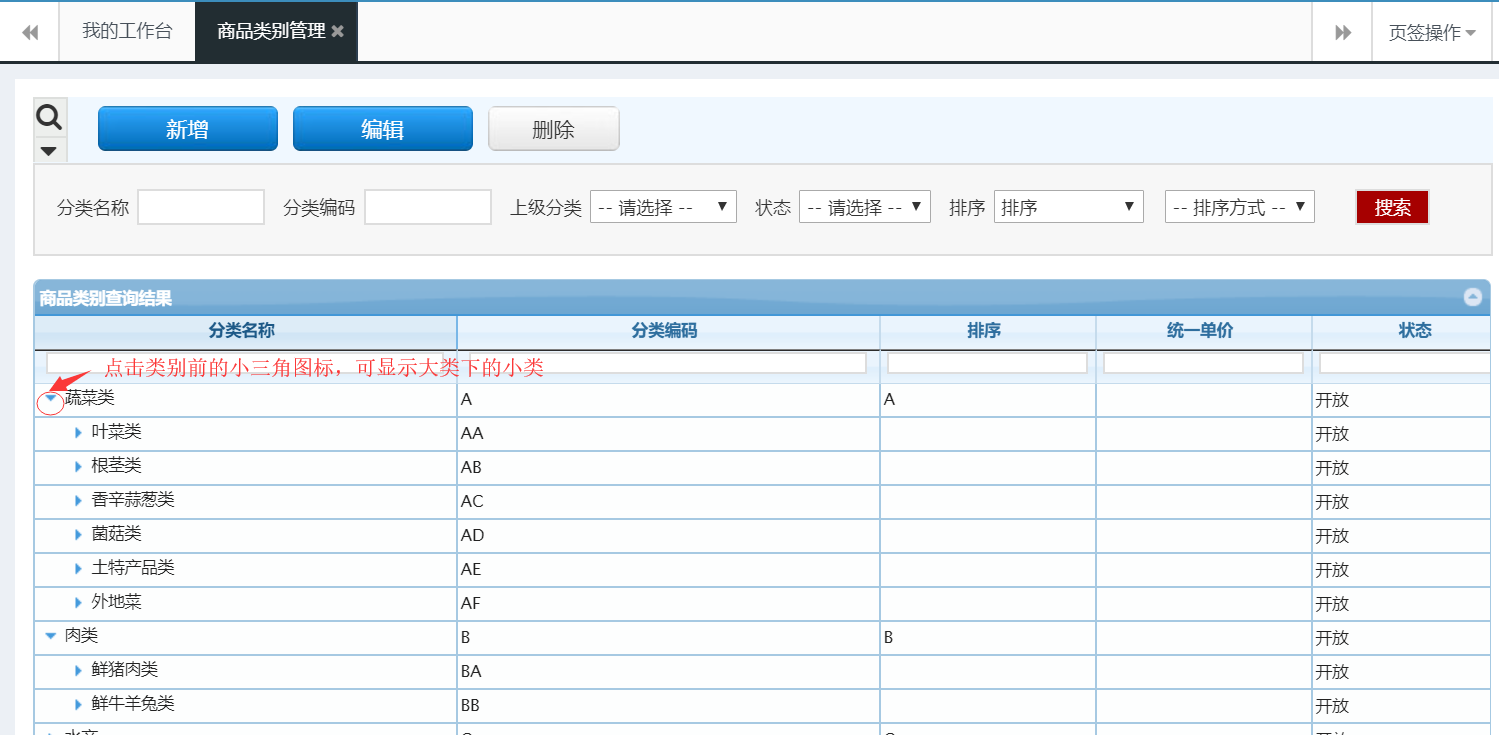This screenshot has width=1499, height=735.
Task: Select the 肉类 row name
Action: [x=82, y=636]
